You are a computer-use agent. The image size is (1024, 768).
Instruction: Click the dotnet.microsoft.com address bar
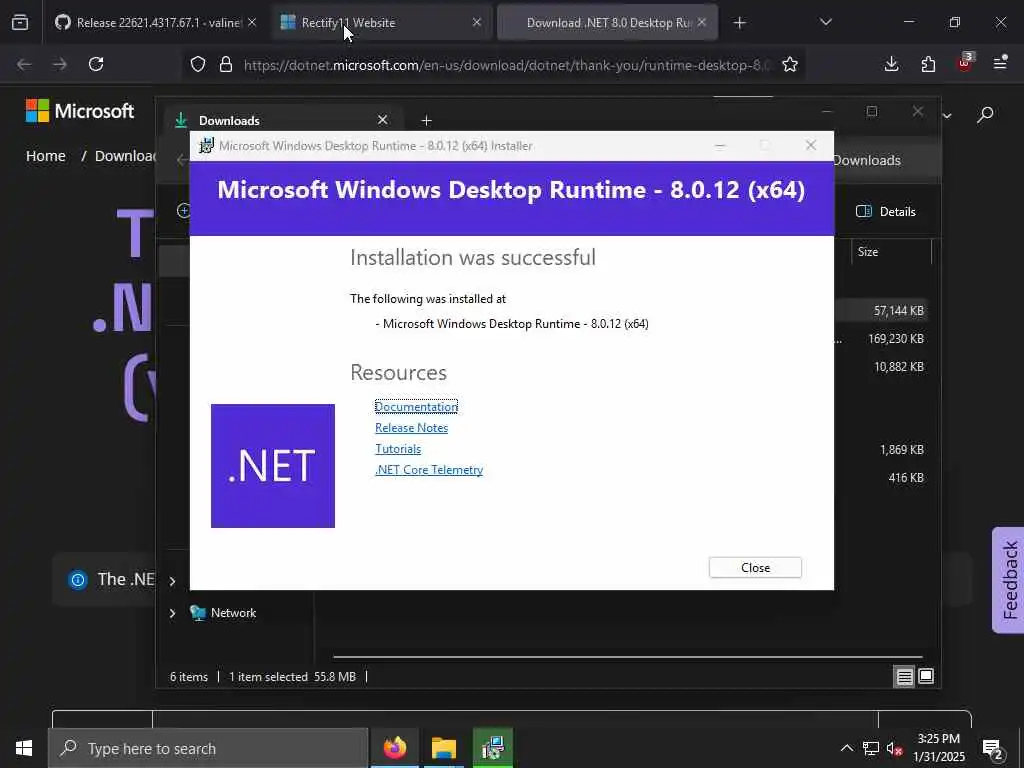tap(506, 65)
